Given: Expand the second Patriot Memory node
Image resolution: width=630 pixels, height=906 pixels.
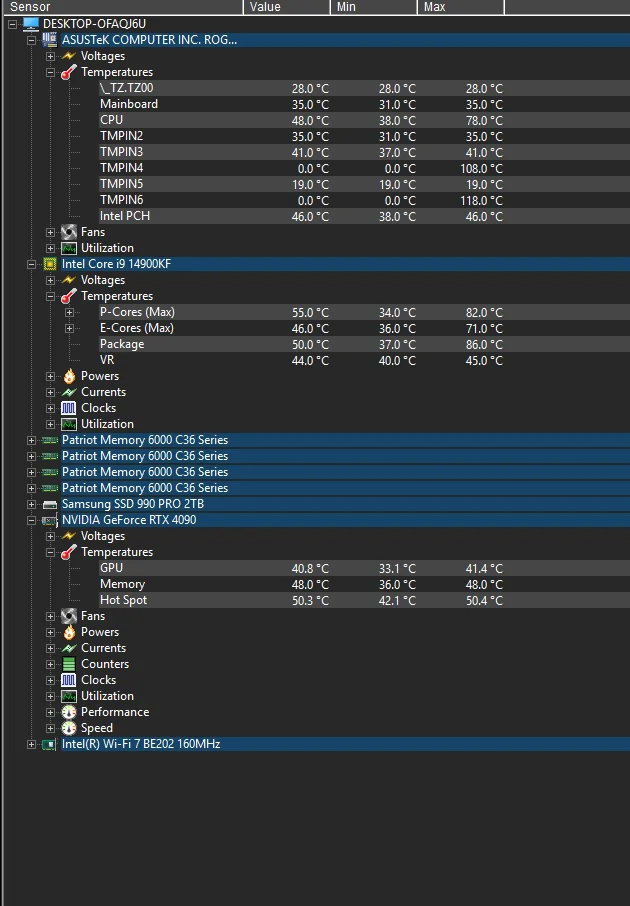Looking at the screenshot, I should (31, 456).
